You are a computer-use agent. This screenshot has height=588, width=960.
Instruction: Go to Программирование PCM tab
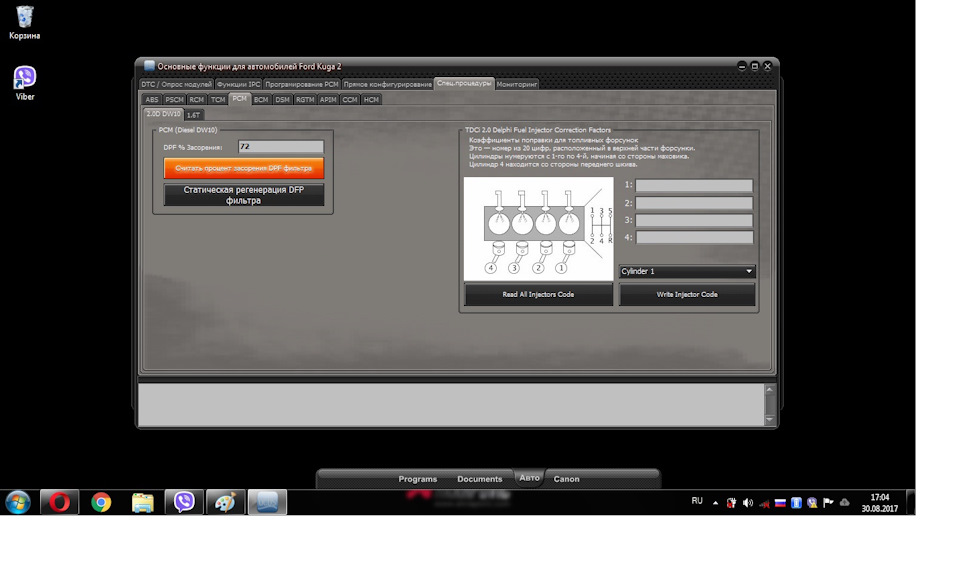click(302, 84)
